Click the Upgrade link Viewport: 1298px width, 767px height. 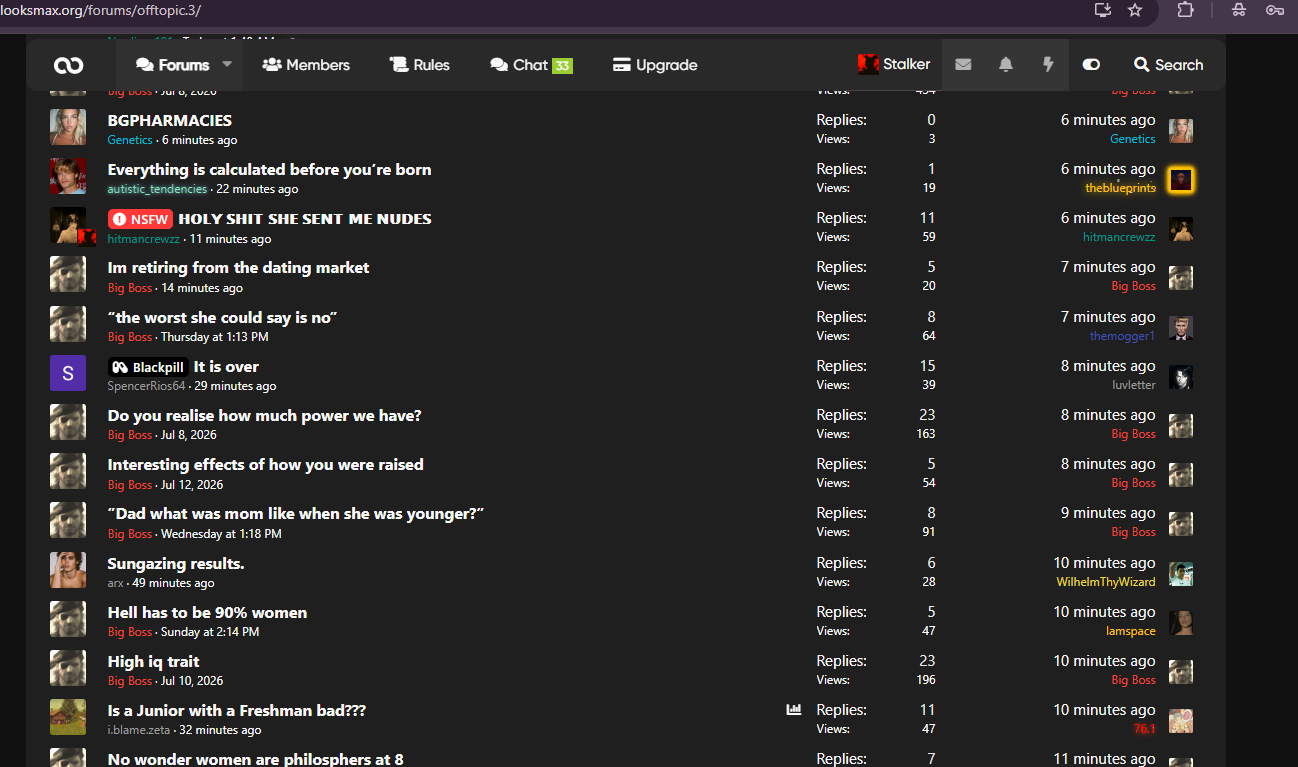655,65
